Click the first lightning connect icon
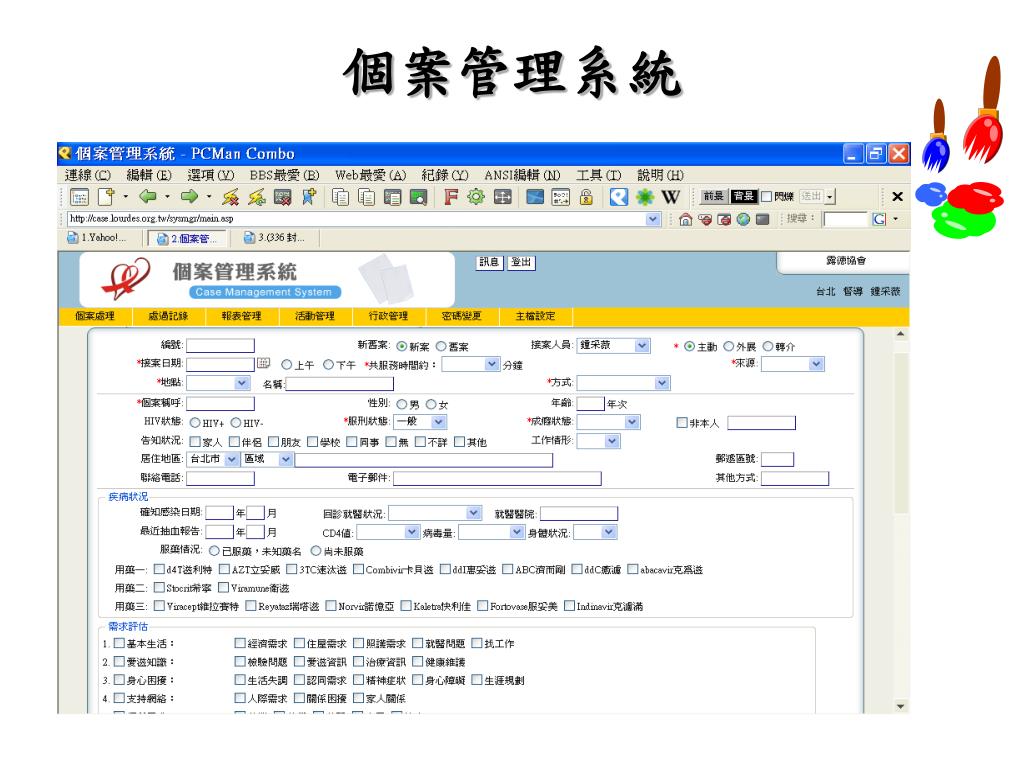 [x=230, y=197]
